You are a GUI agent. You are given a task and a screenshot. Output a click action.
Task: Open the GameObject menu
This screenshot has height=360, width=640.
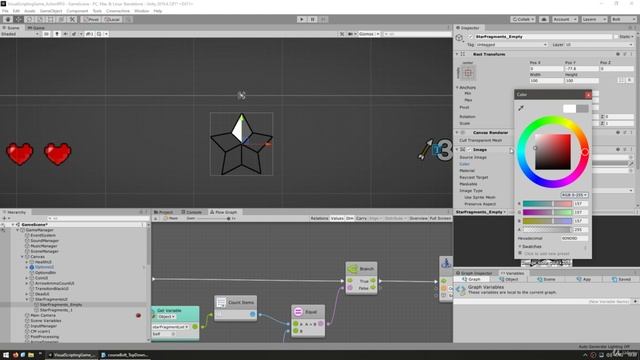pyautogui.click(x=51, y=11)
